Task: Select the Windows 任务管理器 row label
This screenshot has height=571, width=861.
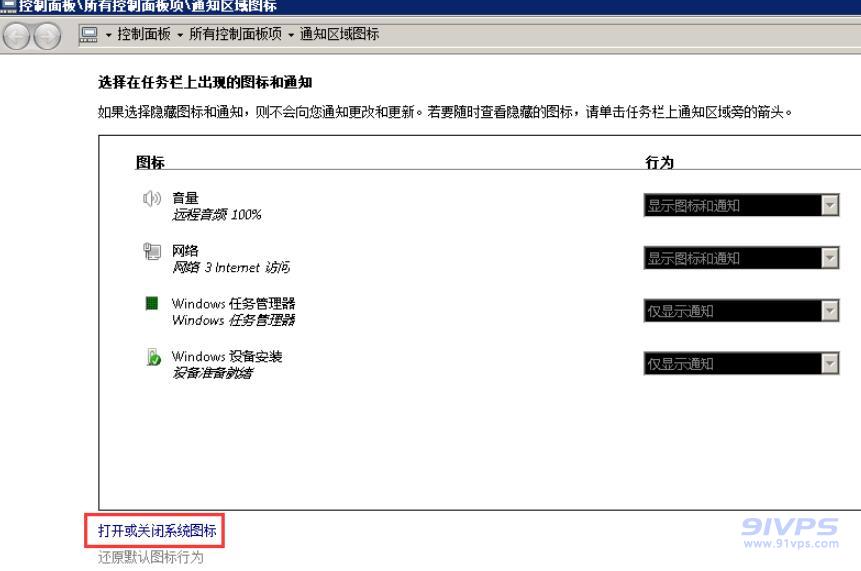Action: click(233, 303)
